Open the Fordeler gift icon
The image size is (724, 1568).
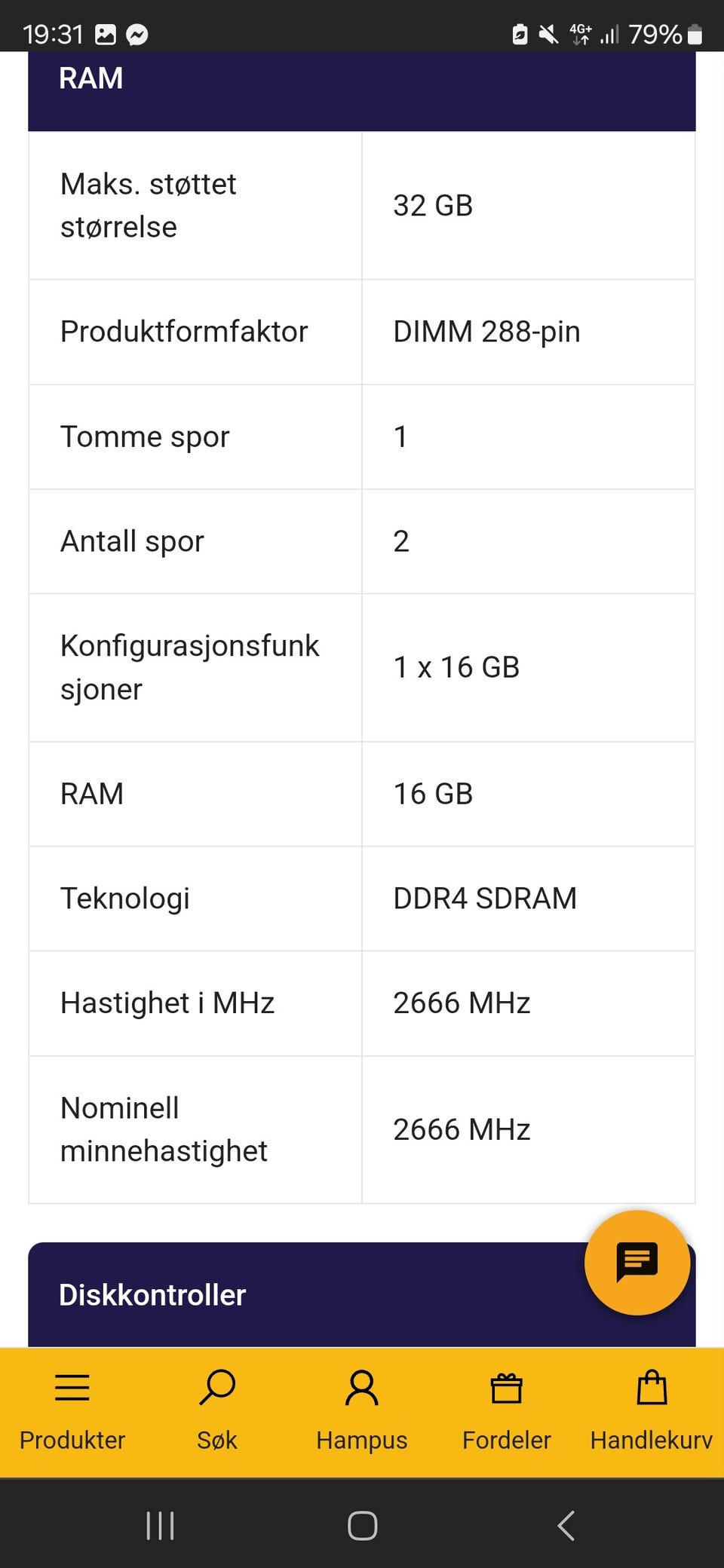coord(507,1388)
